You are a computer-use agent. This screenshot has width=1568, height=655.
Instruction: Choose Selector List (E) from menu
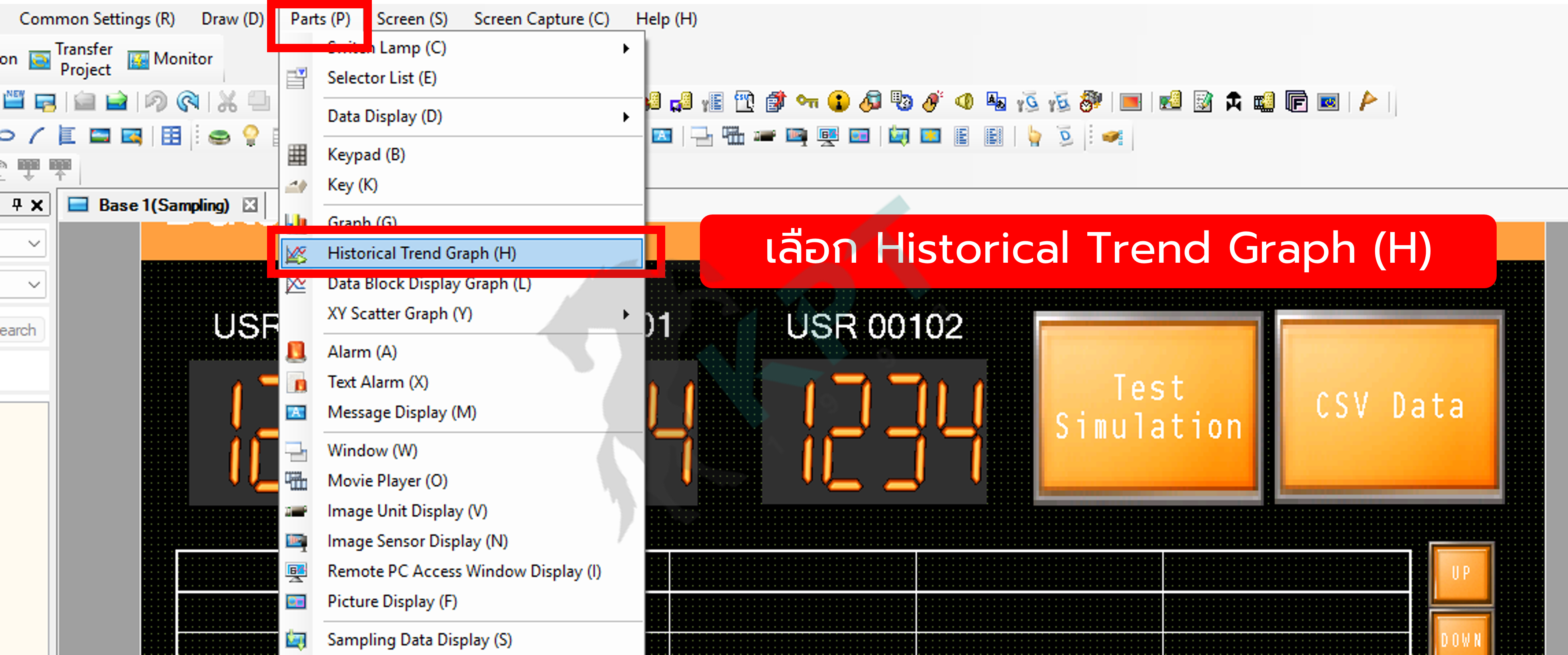[462, 78]
